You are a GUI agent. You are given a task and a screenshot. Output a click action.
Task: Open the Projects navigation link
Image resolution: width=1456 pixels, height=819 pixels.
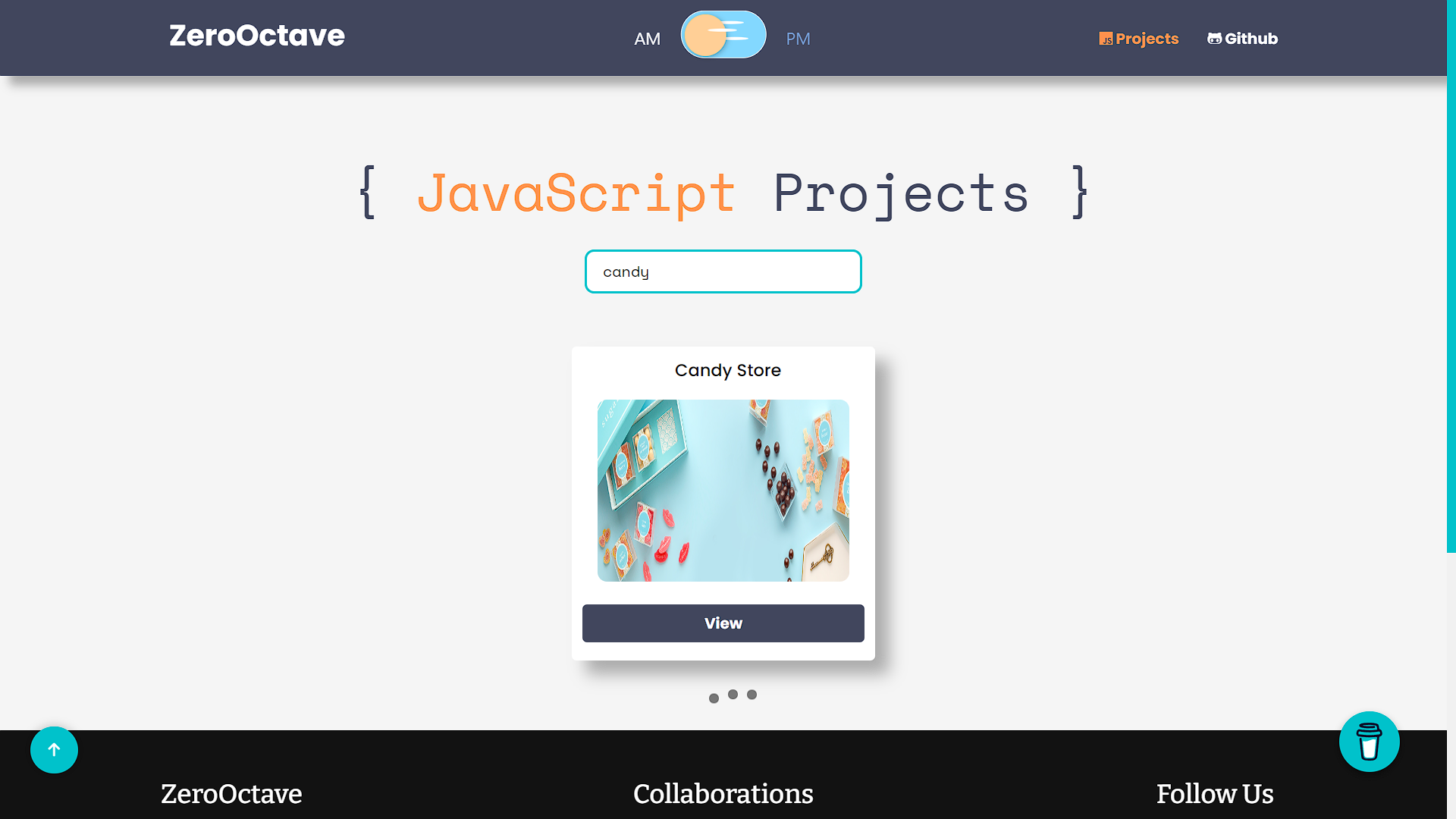pyautogui.click(x=1147, y=39)
